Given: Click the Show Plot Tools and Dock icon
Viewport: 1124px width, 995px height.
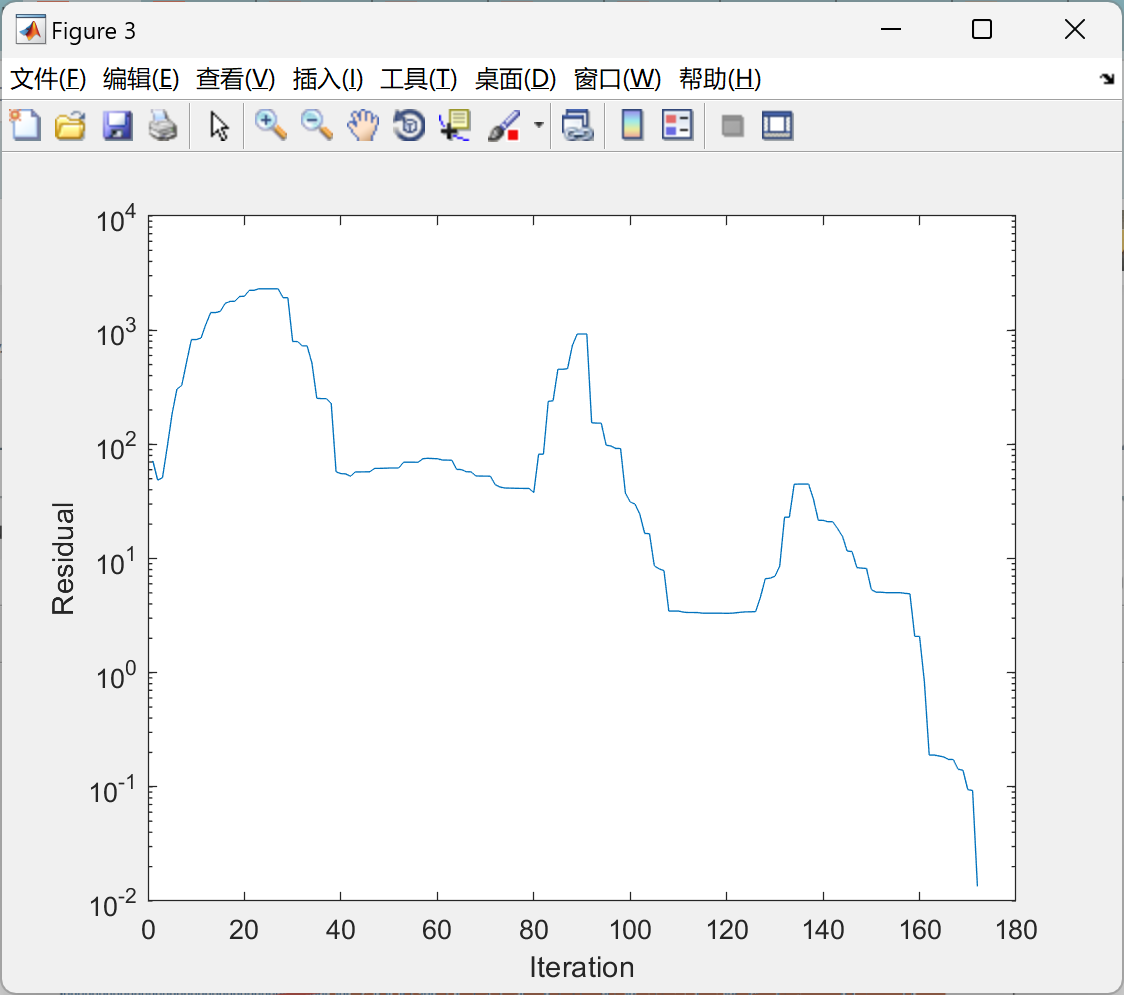Looking at the screenshot, I should click(x=778, y=125).
